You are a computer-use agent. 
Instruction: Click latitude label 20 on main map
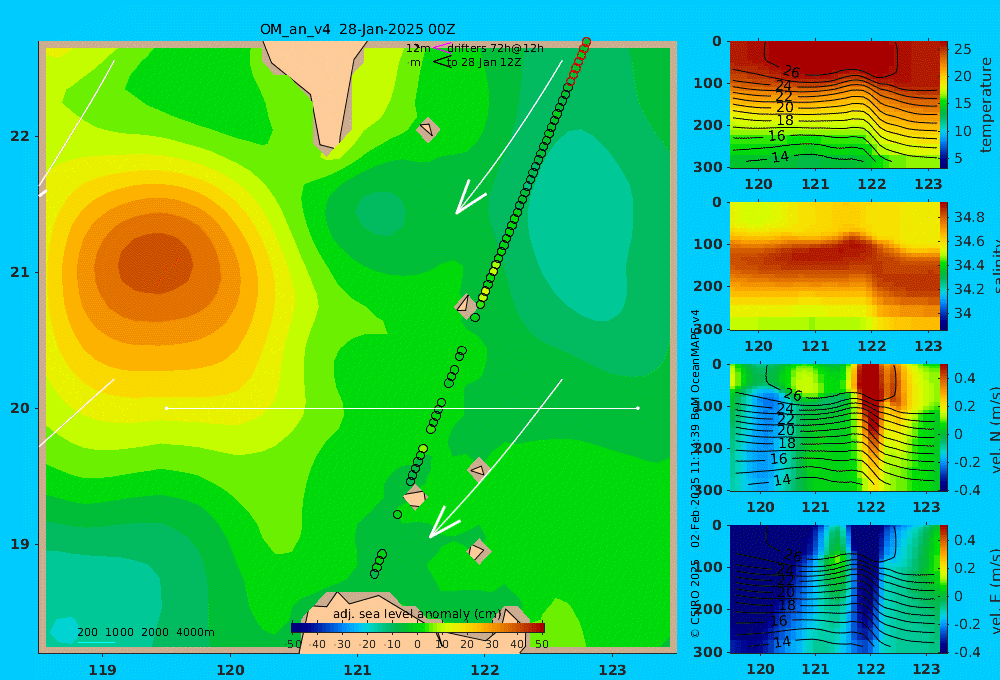pyautogui.click(x=20, y=408)
